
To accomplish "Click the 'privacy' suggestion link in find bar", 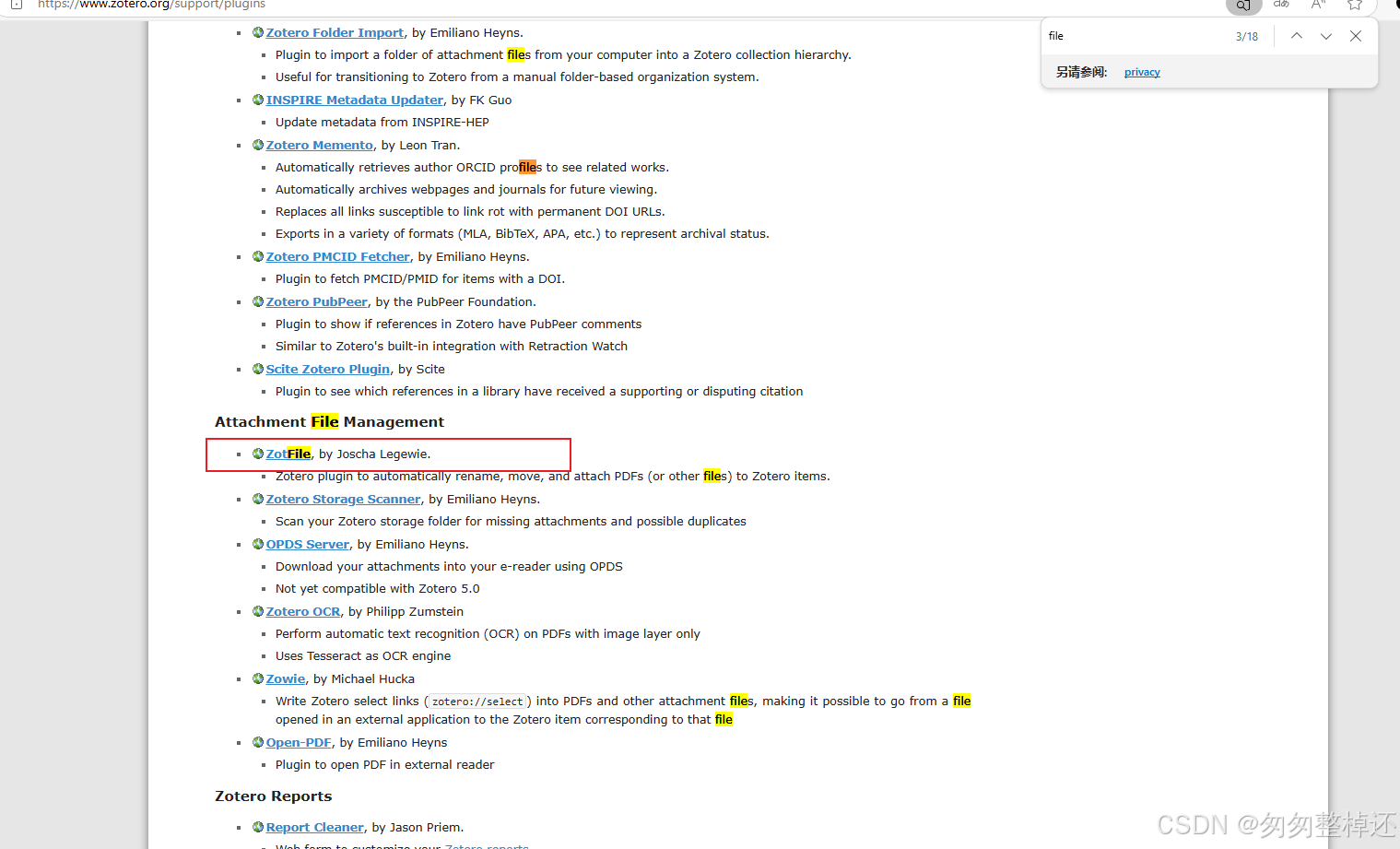I will click(x=1142, y=72).
